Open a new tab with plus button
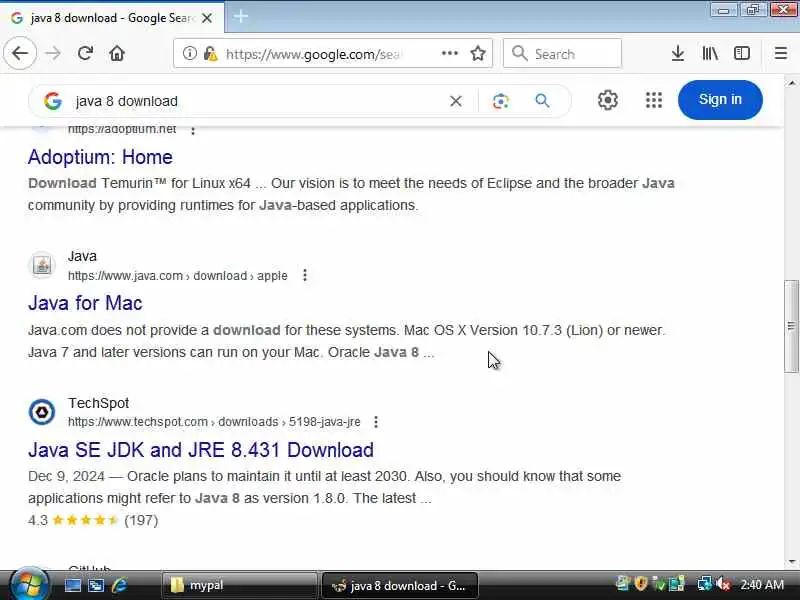Screen dimensions: 800x600 [x=241, y=17]
